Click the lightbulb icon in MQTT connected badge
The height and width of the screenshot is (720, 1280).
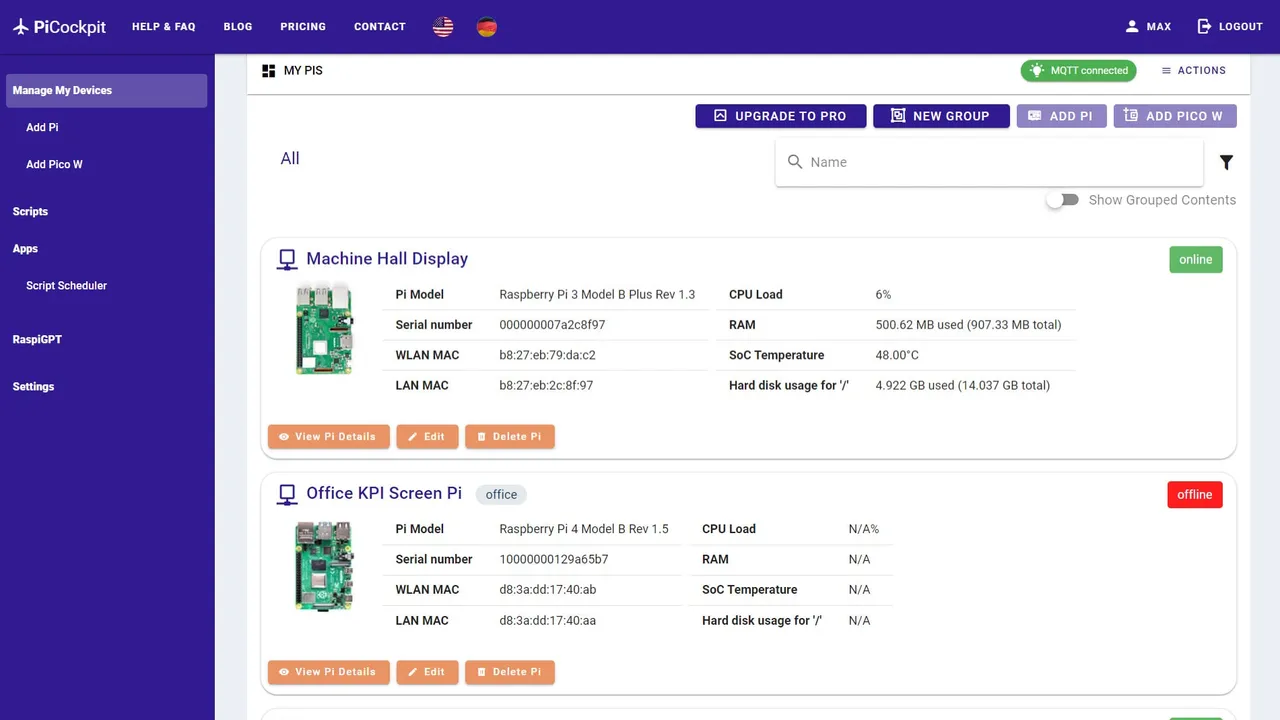tap(1036, 71)
